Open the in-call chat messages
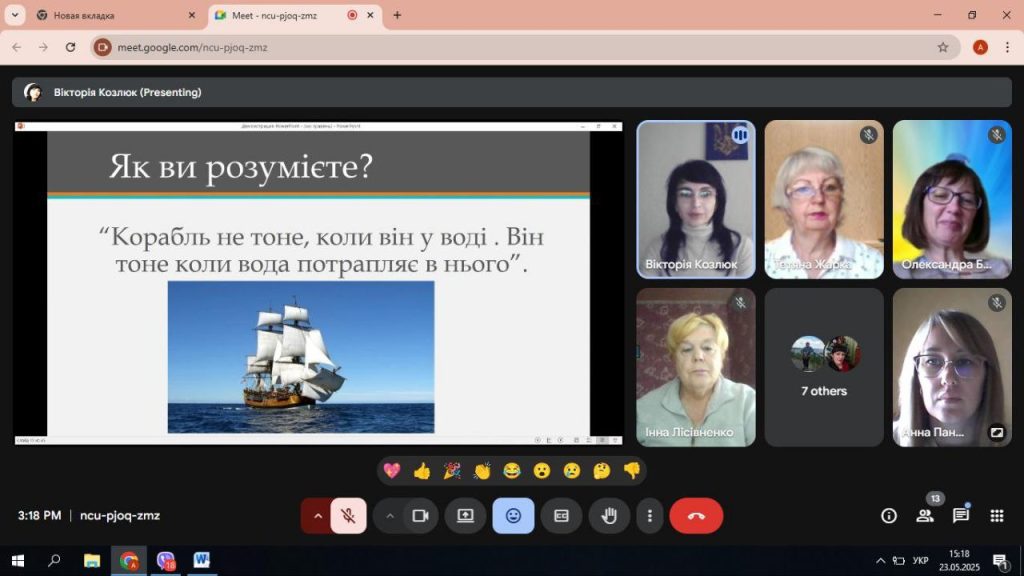Screen dimensions: 1024x576 pyautogui.click(x=961, y=516)
